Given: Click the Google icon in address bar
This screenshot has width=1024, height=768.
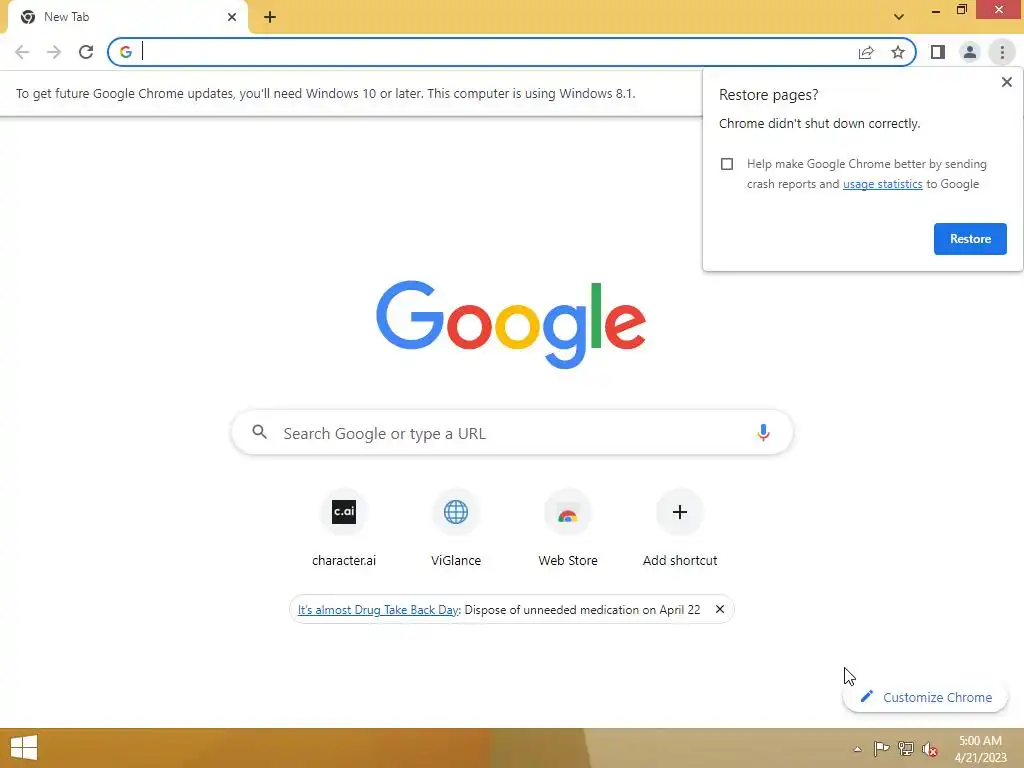Looking at the screenshot, I should point(126,52).
